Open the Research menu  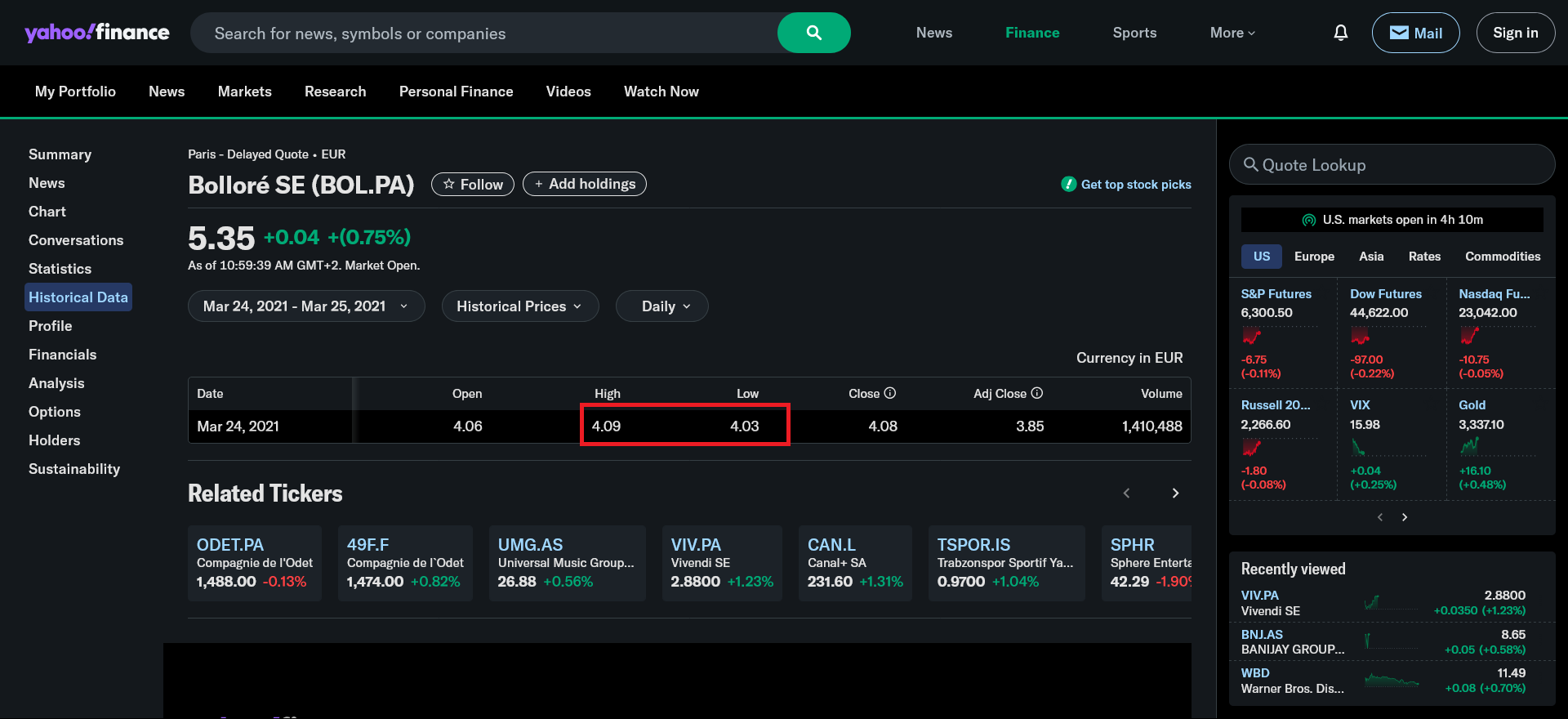(x=336, y=92)
